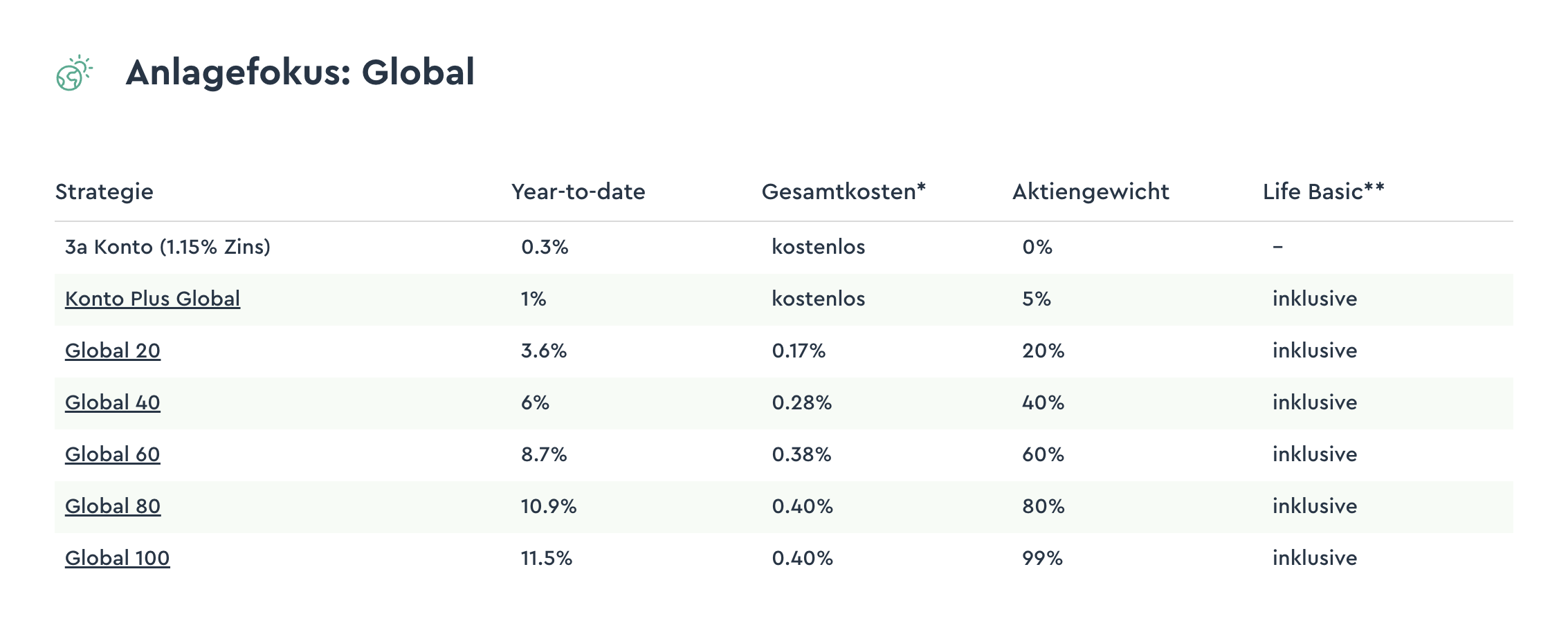1568x623 pixels.
Task: Click the 60% Aktiengewicht value
Action: click(1043, 454)
